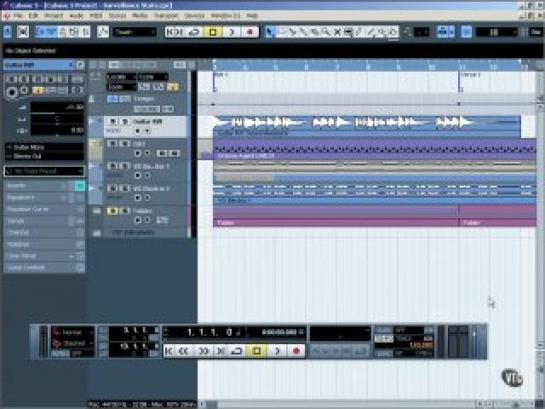Adjust the Inspector volume fader value

point(57,107)
